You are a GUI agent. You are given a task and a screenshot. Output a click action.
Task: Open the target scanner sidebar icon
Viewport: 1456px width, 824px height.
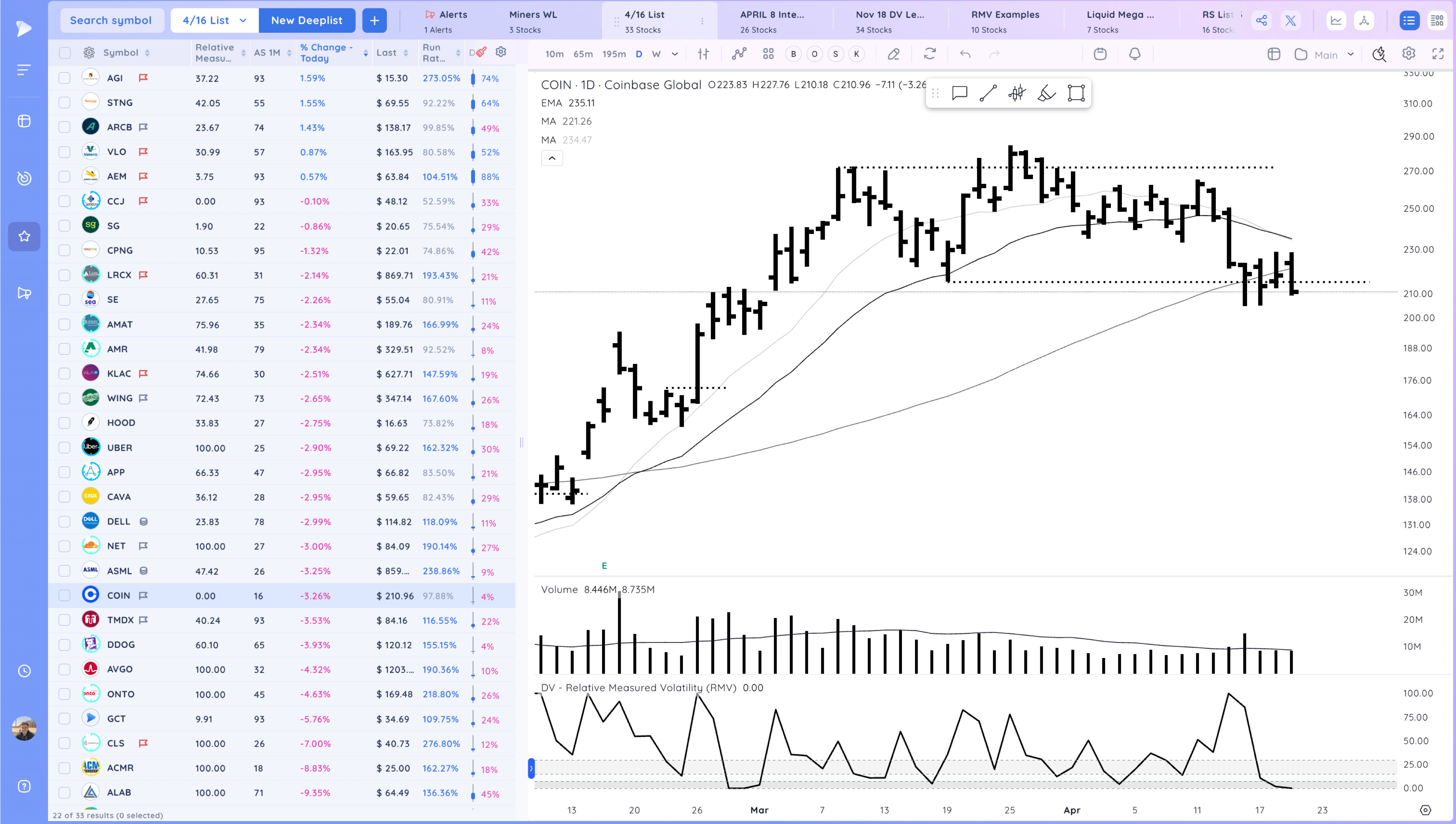point(24,178)
